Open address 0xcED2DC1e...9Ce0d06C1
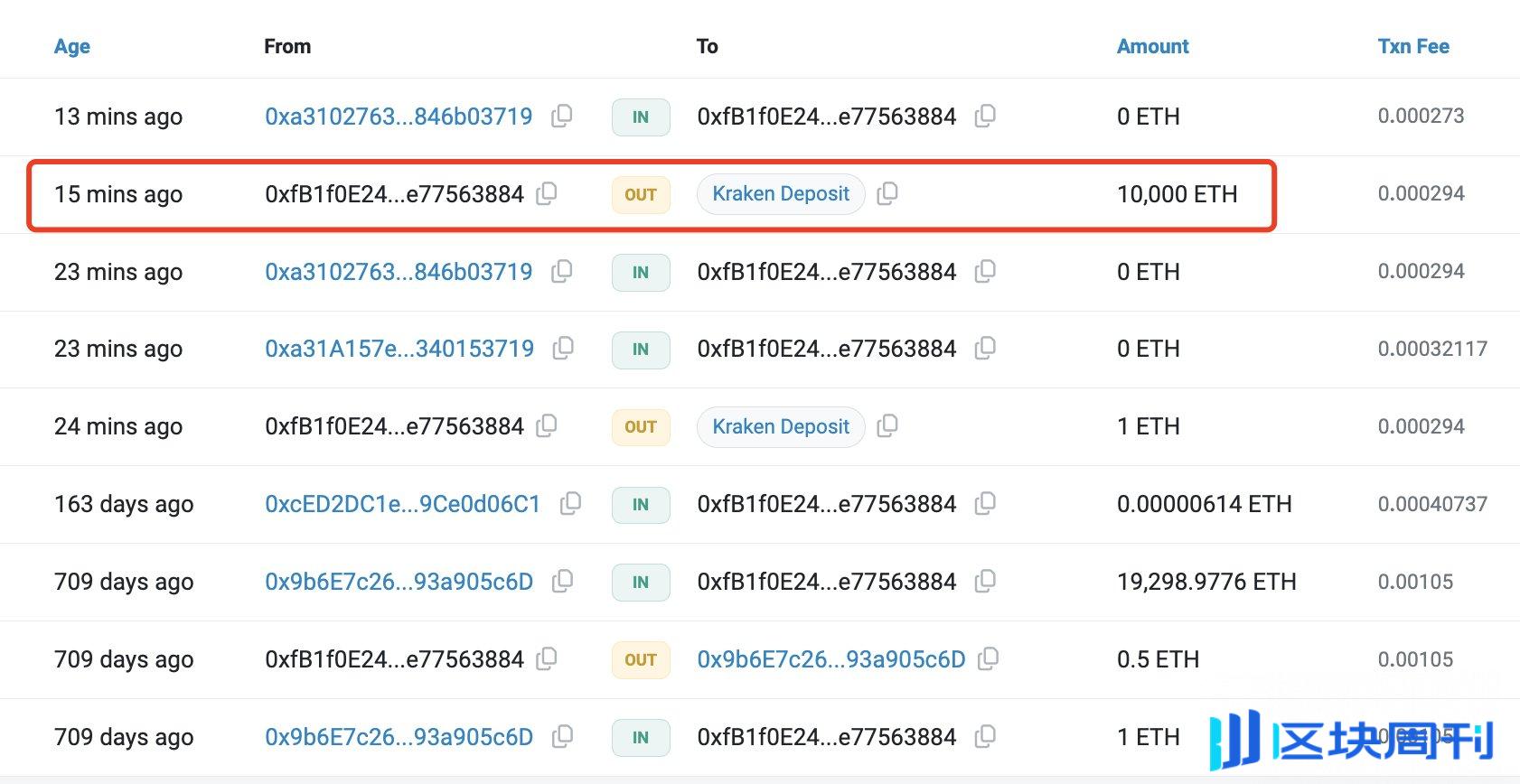 tap(402, 504)
